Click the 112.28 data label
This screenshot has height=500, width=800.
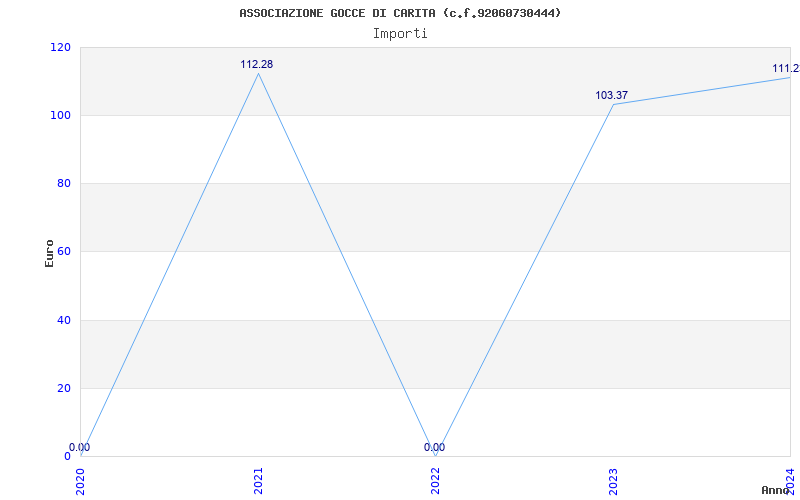tap(257, 64)
